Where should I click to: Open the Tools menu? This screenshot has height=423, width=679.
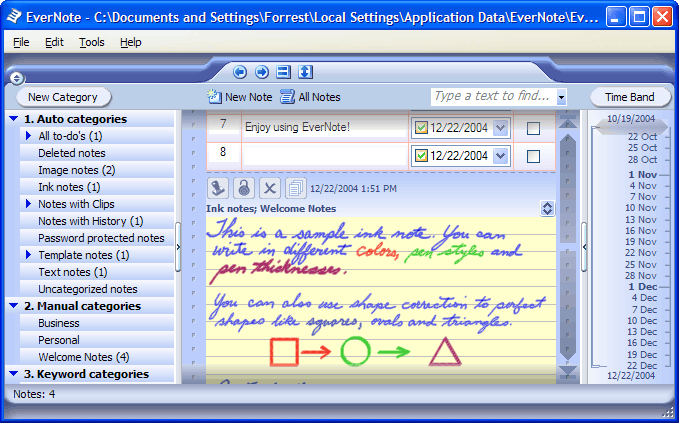[92, 42]
